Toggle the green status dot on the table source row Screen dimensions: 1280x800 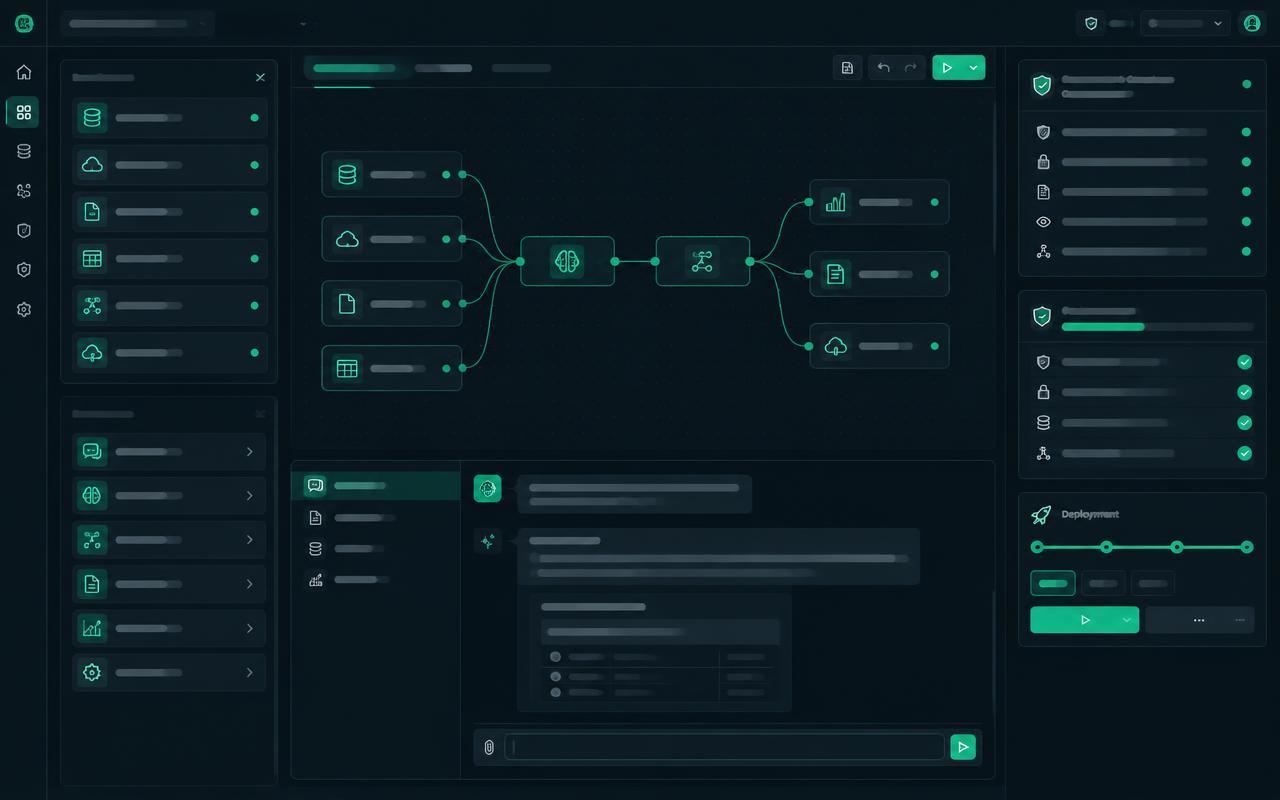pyautogui.click(x=254, y=259)
